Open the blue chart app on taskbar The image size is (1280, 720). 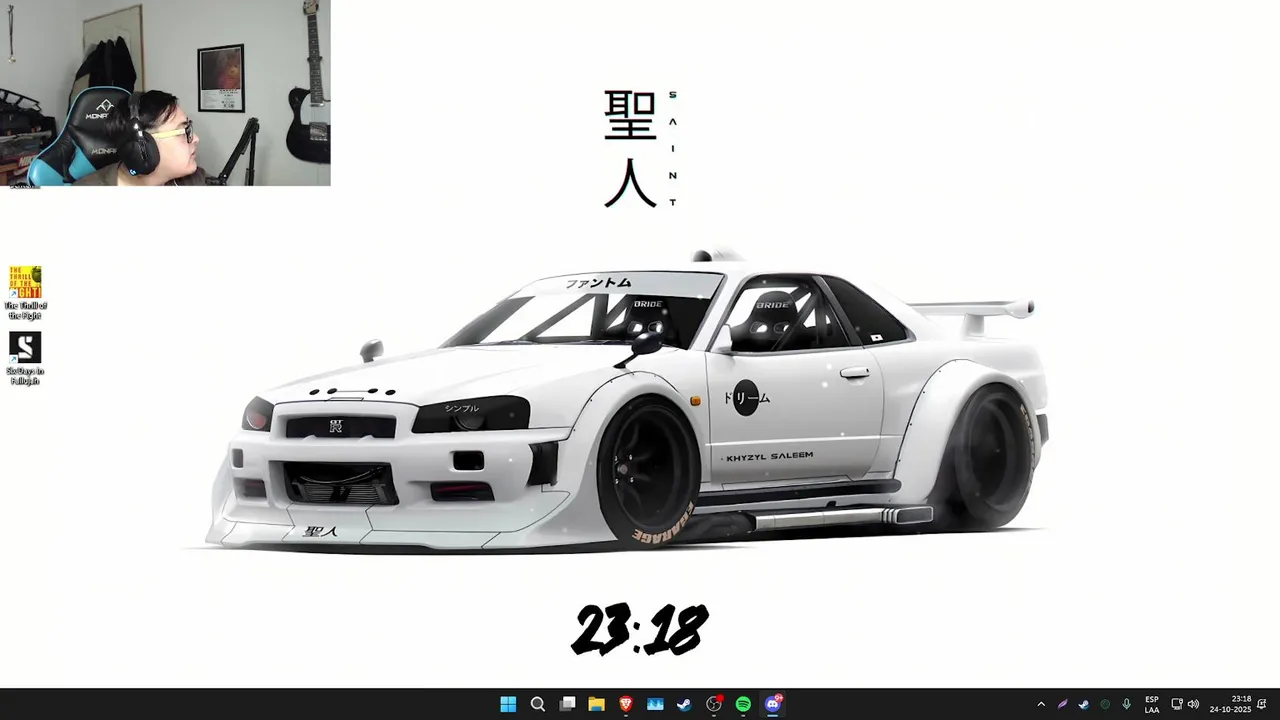(x=655, y=704)
